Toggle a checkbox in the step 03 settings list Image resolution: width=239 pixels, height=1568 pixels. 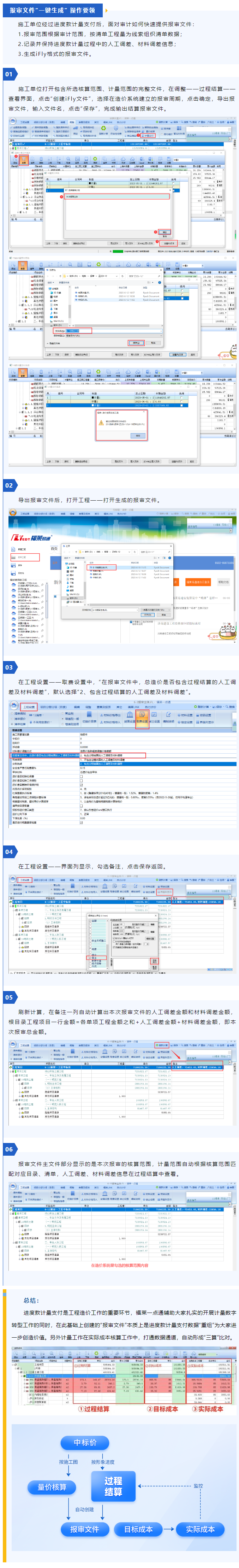(x=82, y=777)
